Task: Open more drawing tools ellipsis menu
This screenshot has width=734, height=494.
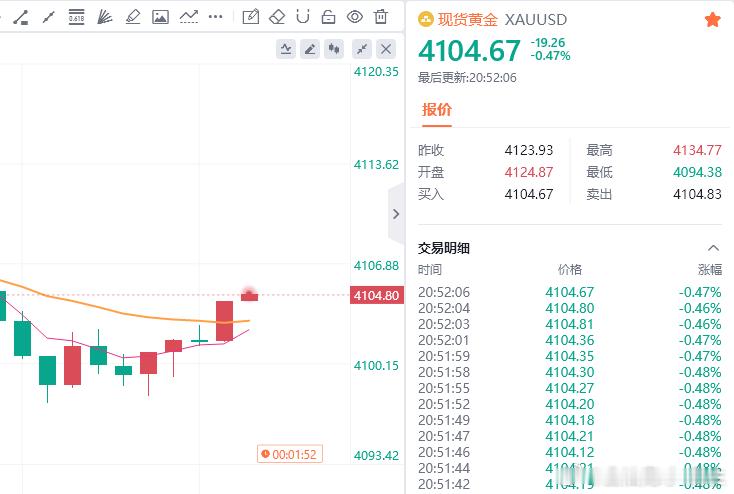Action: (215, 17)
